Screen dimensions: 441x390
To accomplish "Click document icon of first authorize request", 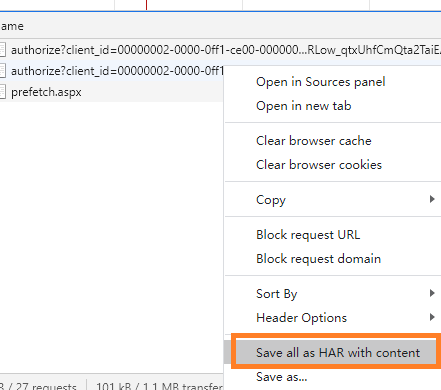I will (x=2, y=50).
